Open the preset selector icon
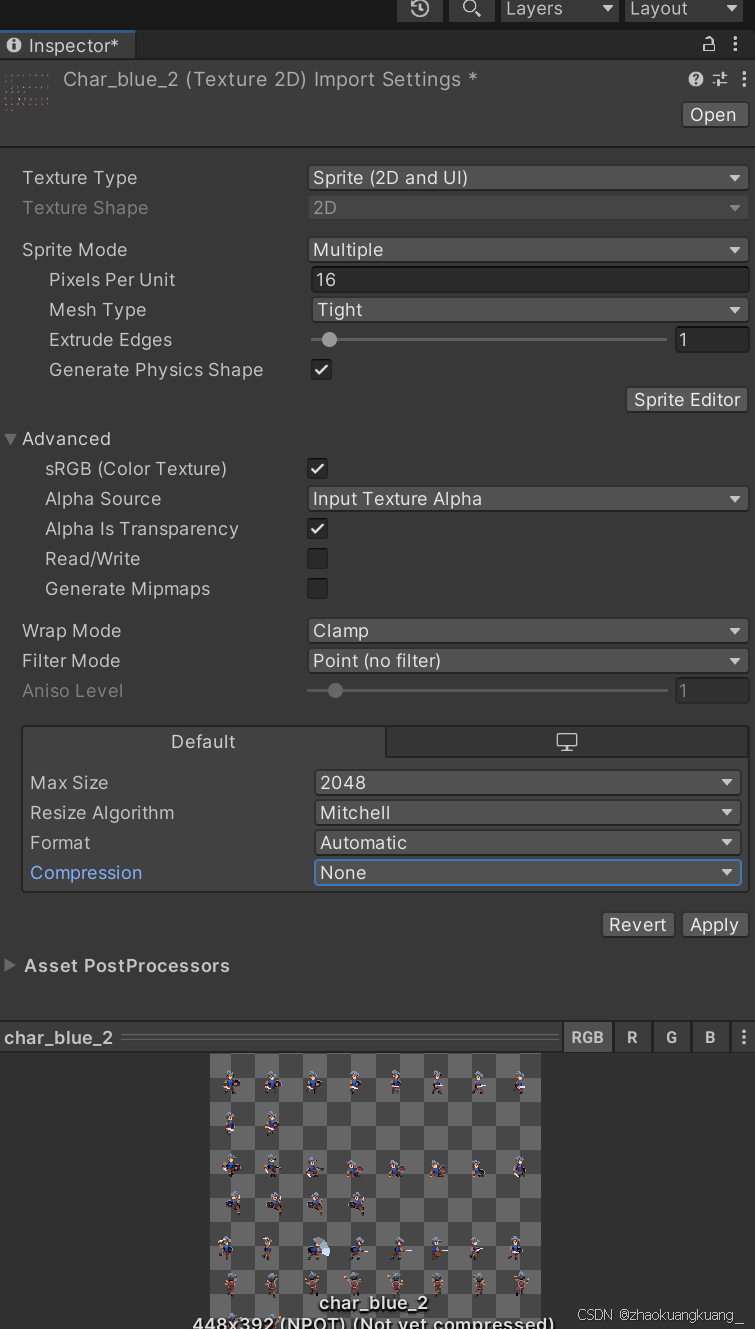 (x=720, y=79)
